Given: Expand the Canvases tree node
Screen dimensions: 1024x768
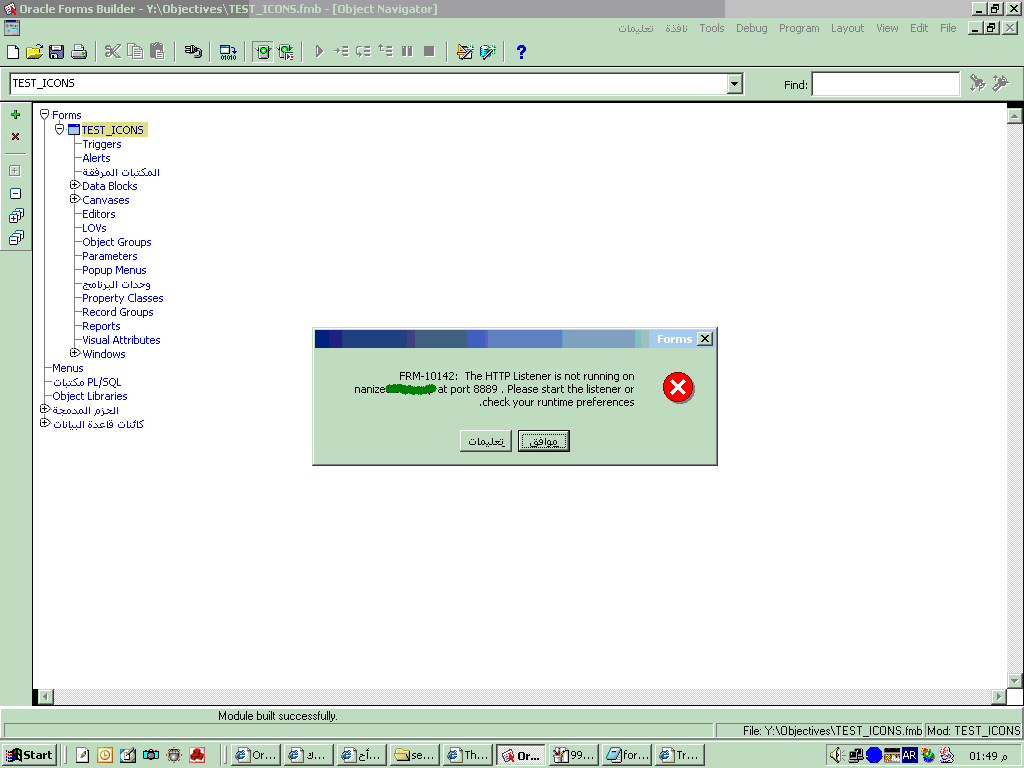Looking at the screenshot, I should click(75, 199).
